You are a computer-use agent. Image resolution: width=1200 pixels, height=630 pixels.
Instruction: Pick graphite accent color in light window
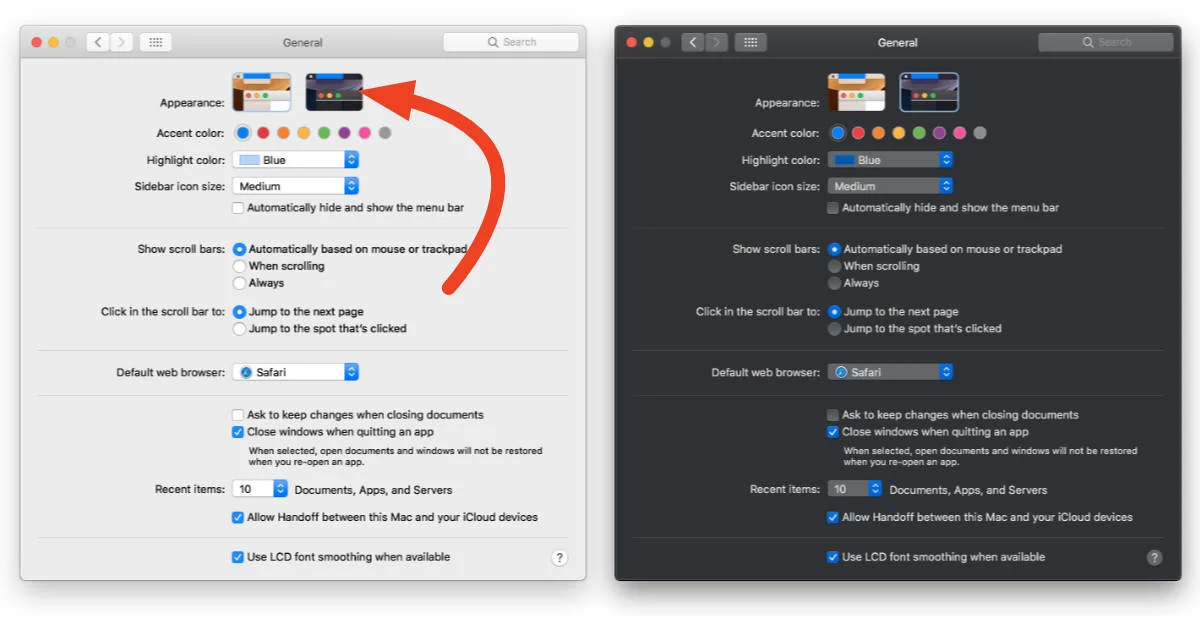pyautogui.click(x=385, y=133)
